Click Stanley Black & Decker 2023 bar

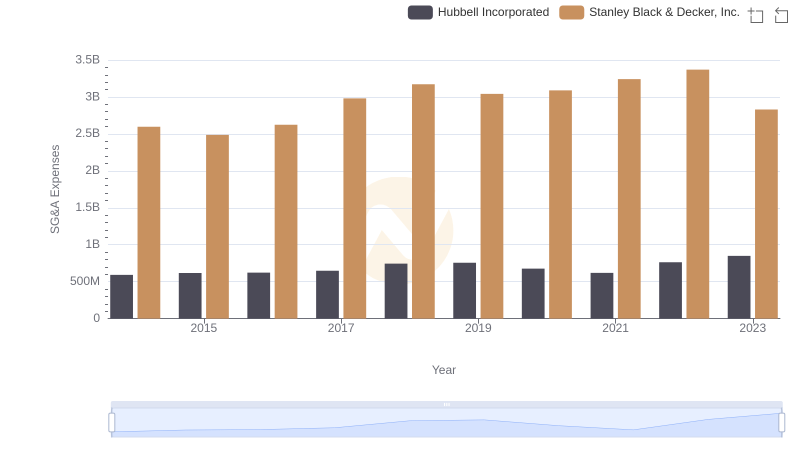coord(766,214)
